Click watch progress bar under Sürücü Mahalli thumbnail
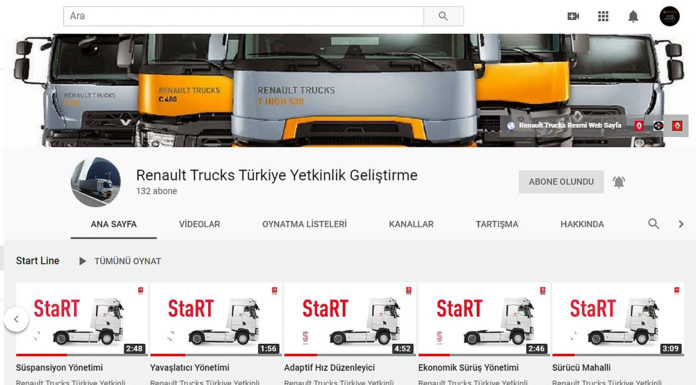Screen dimensions: 696x385 coord(618,355)
